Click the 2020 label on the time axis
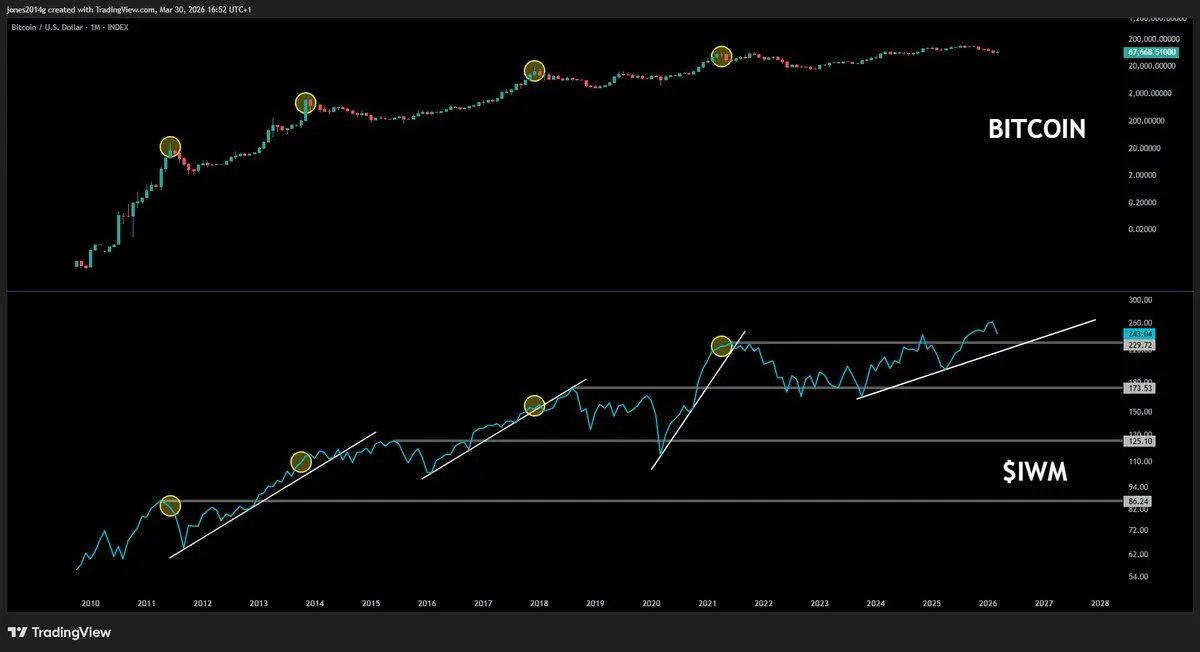 [651, 603]
